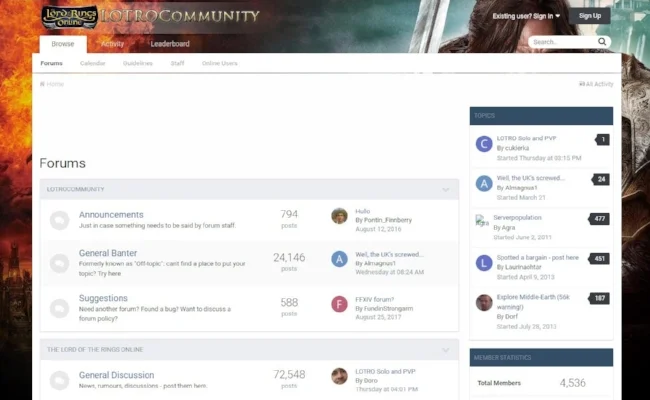Image resolution: width=650 pixels, height=400 pixels.
Task: Open FFXIV forum? latest post
Action: point(375,300)
